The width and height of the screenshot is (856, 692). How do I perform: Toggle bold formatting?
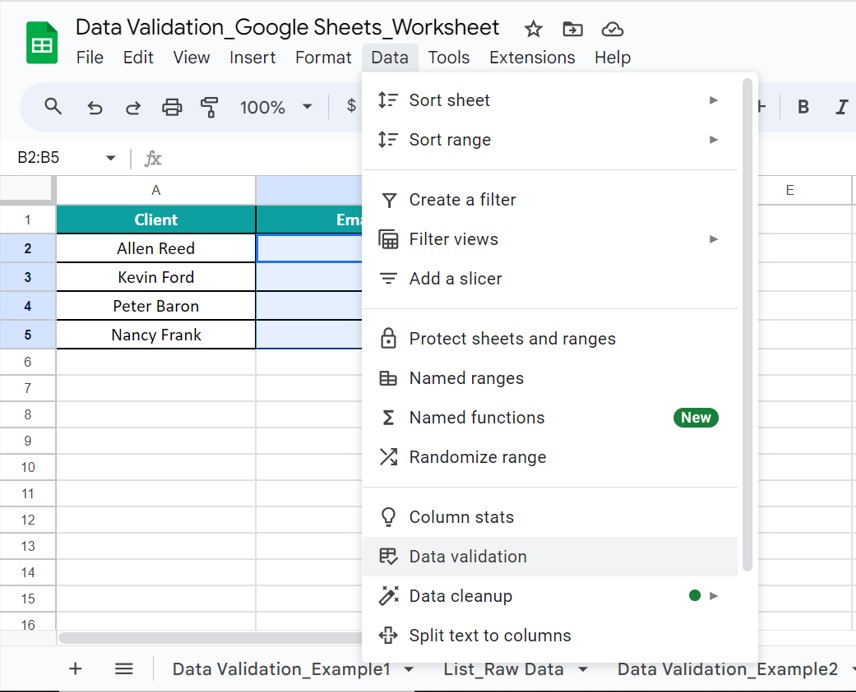(803, 107)
